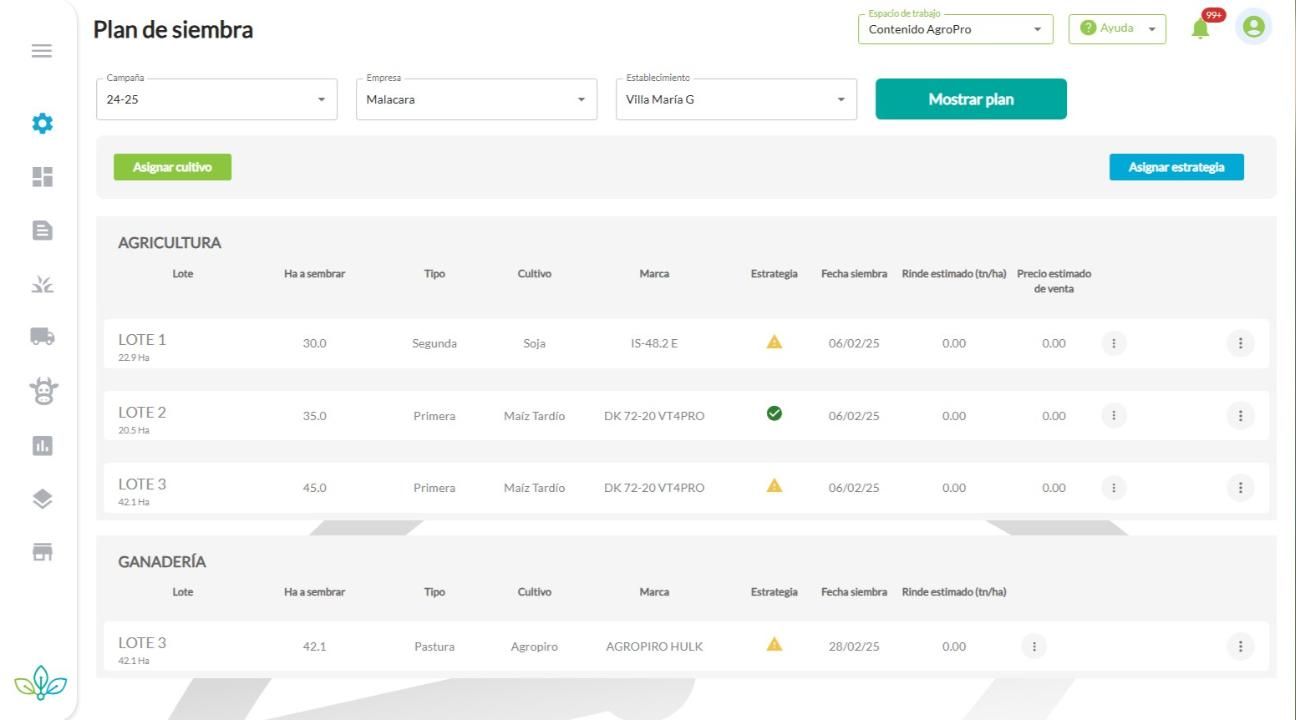1300x720 pixels.
Task: Open the cow livestock sidebar icon
Action: (x=42, y=391)
